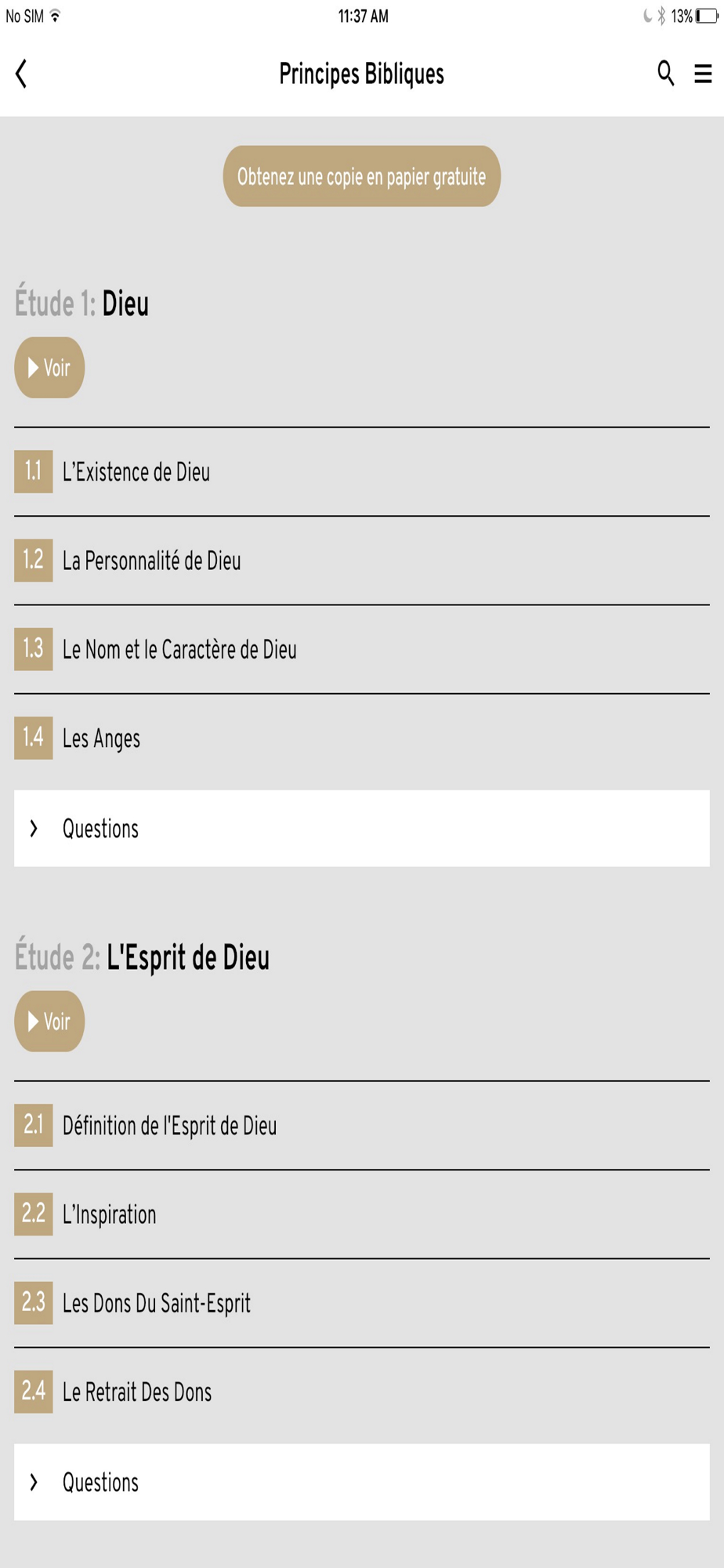
Task: Open search with magnifier icon
Action: click(x=665, y=73)
